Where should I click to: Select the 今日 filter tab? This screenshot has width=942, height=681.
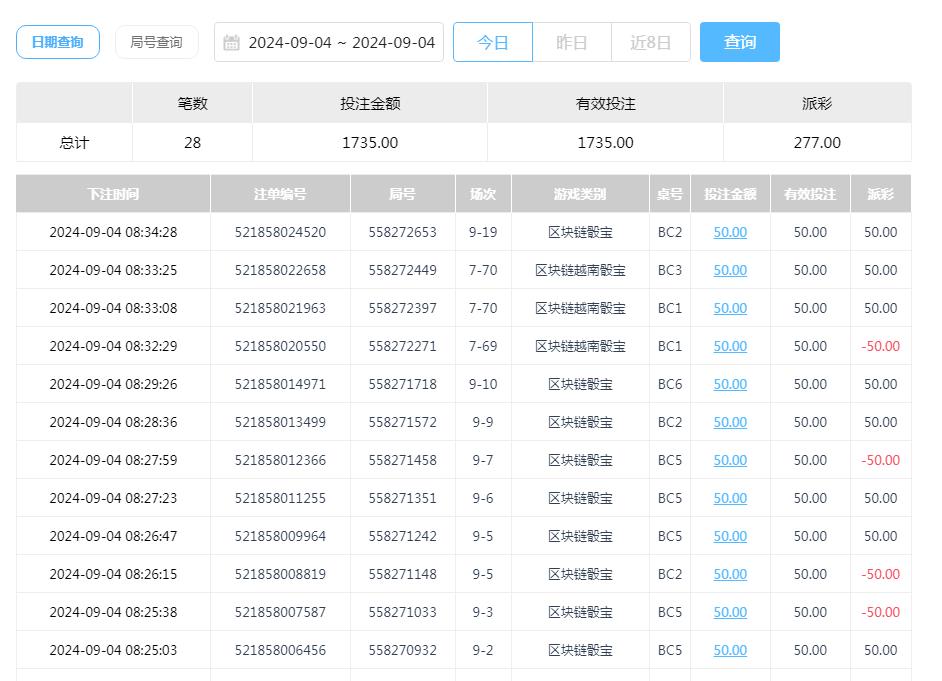[x=493, y=42]
